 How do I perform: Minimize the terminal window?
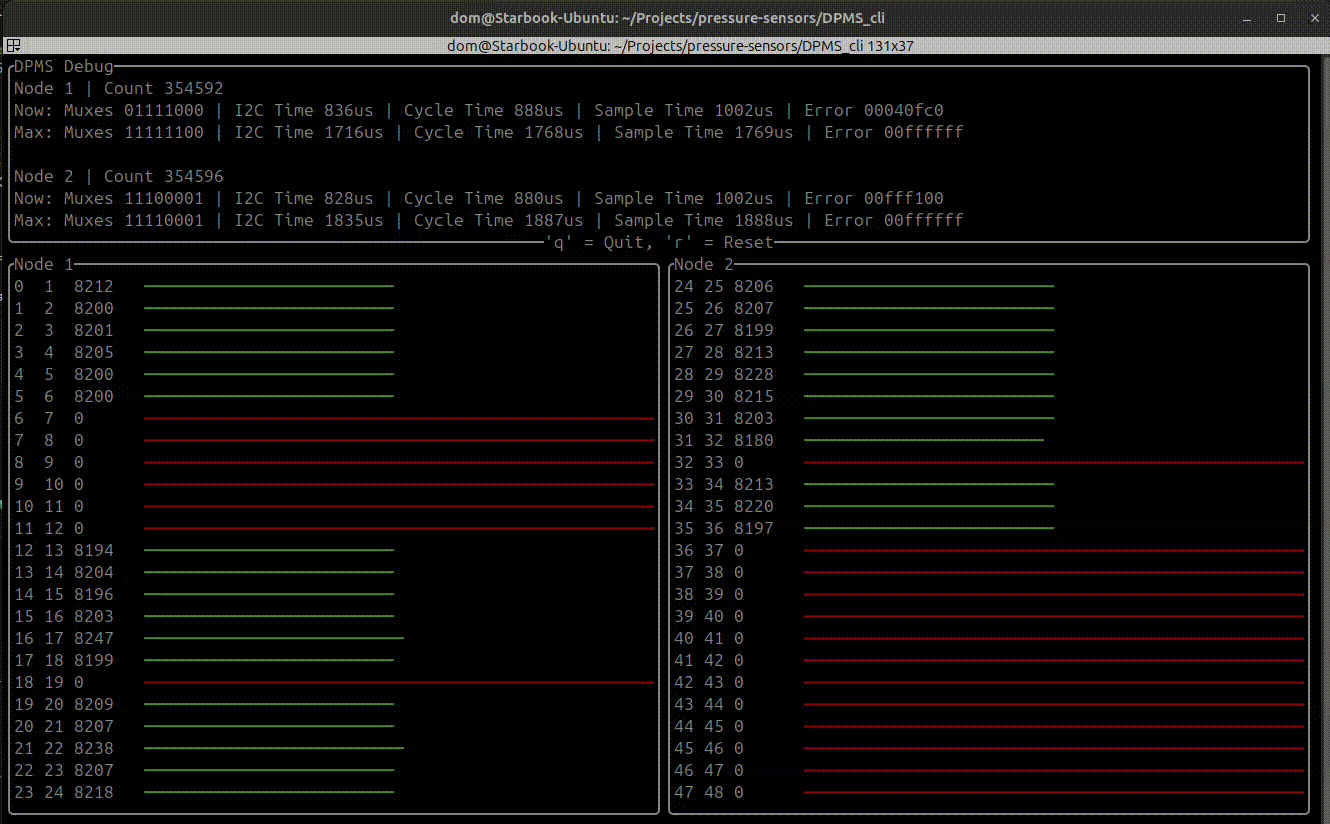(1245, 18)
